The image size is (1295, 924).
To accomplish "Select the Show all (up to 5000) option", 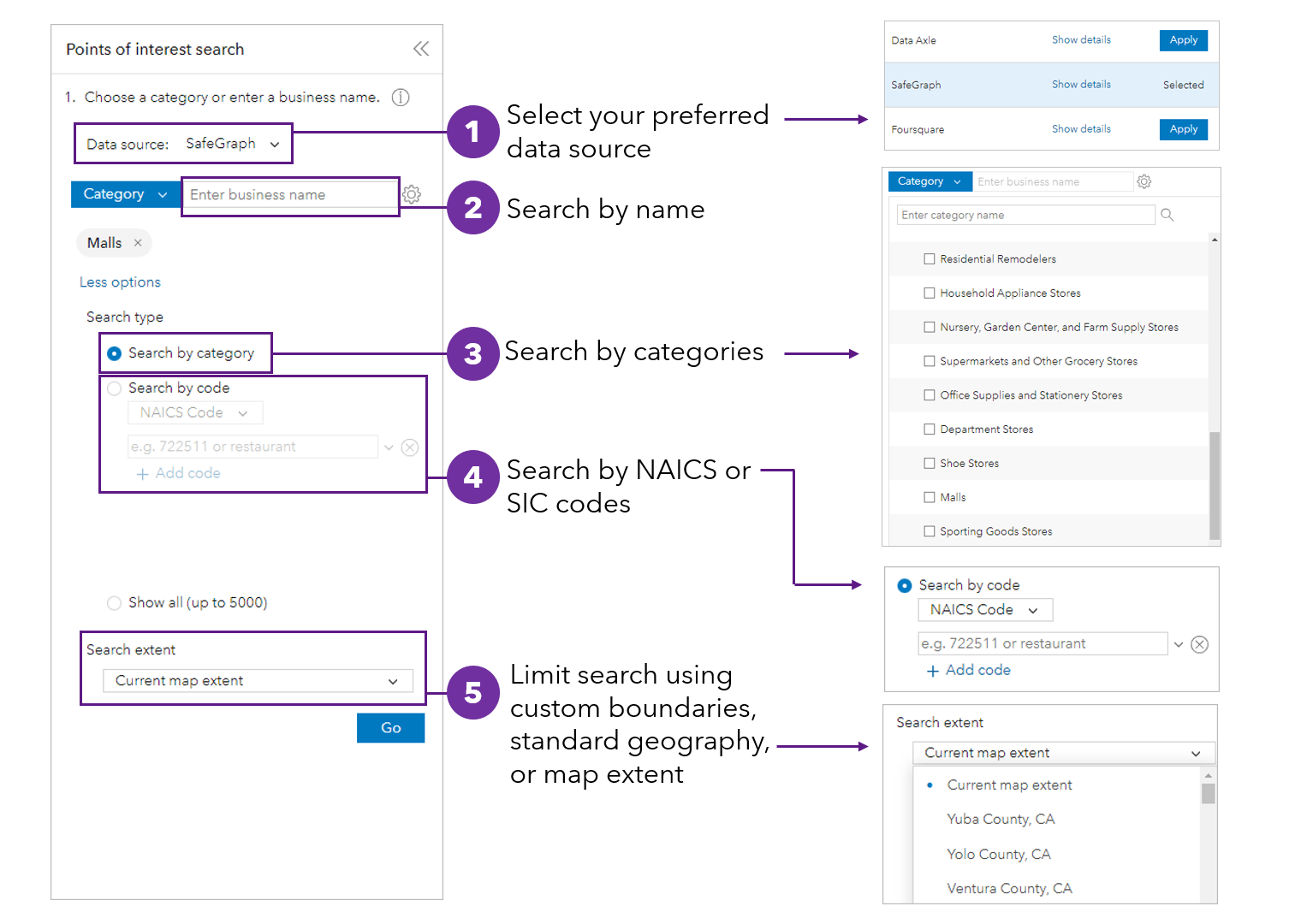I will tap(115, 603).
